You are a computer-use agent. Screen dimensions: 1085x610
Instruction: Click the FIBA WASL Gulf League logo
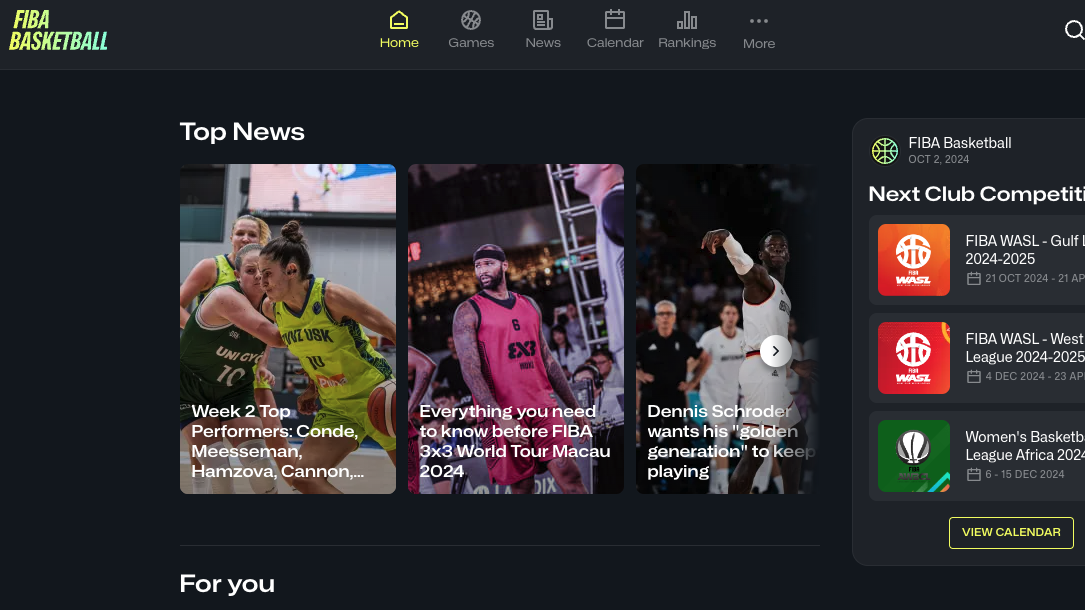pyautogui.click(x=914, y=260)
